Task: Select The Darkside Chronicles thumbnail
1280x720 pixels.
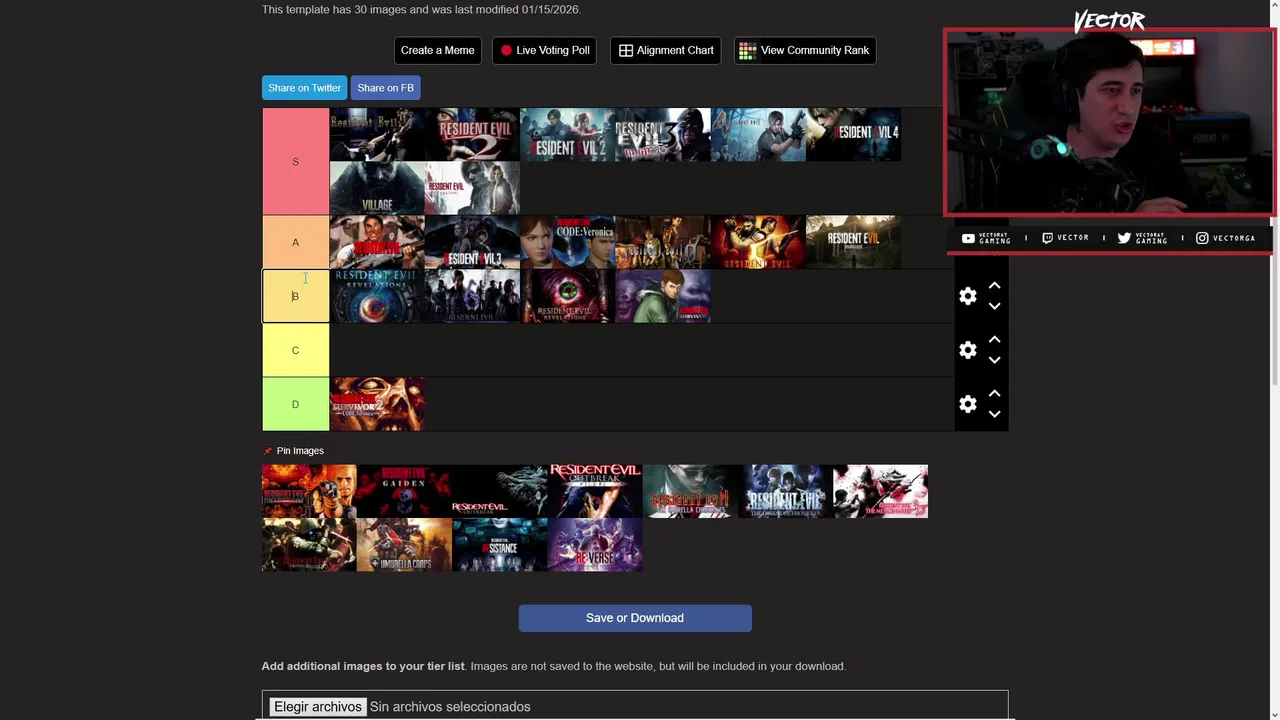Action: (785, 491)
